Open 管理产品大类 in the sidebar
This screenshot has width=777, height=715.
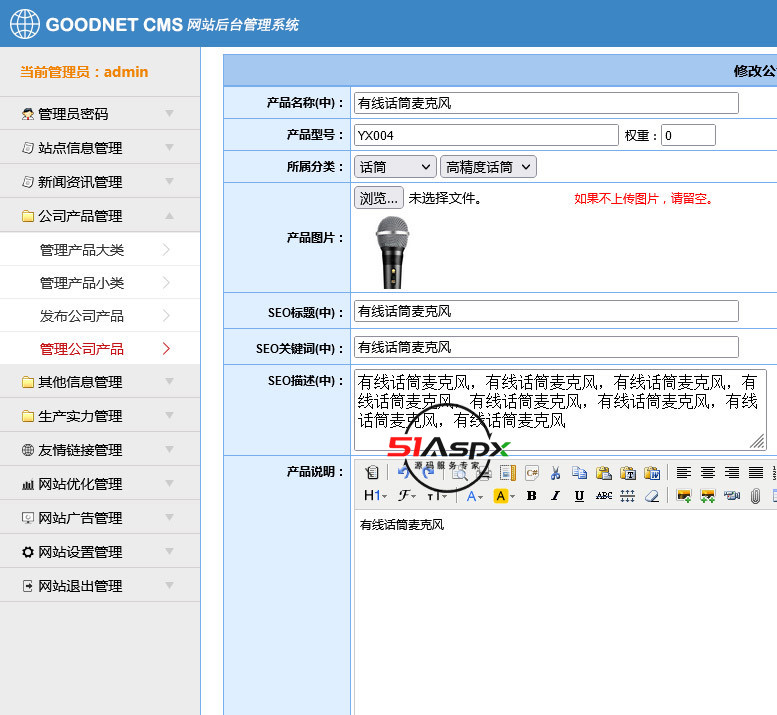(x=82, y=250)
